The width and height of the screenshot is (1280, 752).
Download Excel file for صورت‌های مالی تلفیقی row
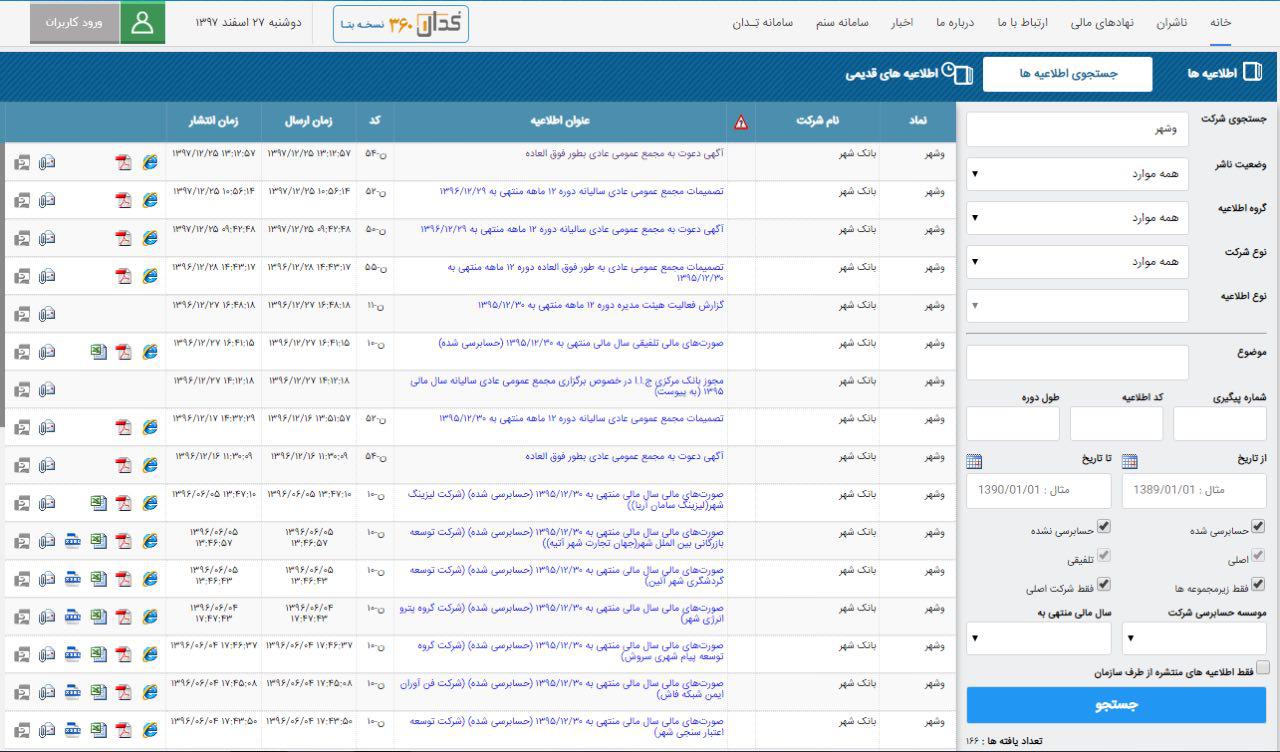coord(98,352)
